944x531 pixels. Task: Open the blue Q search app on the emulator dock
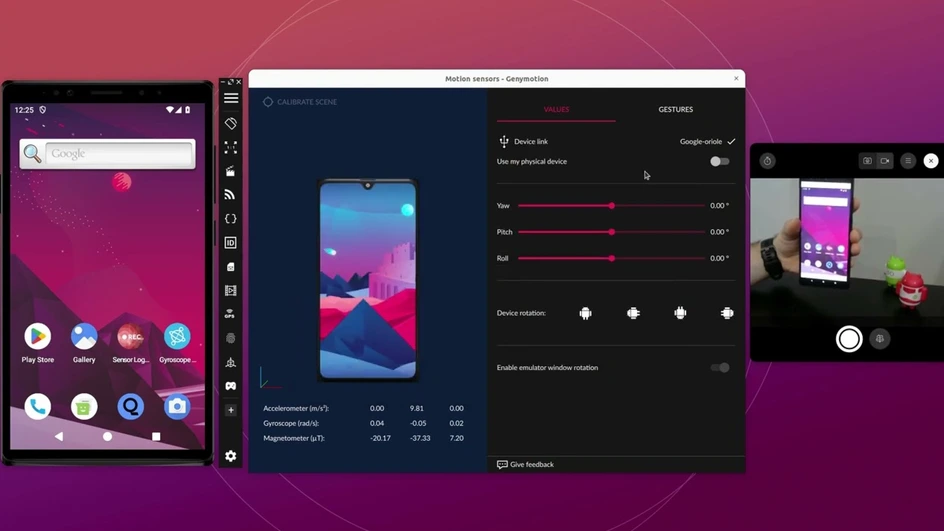click(130, 407)
